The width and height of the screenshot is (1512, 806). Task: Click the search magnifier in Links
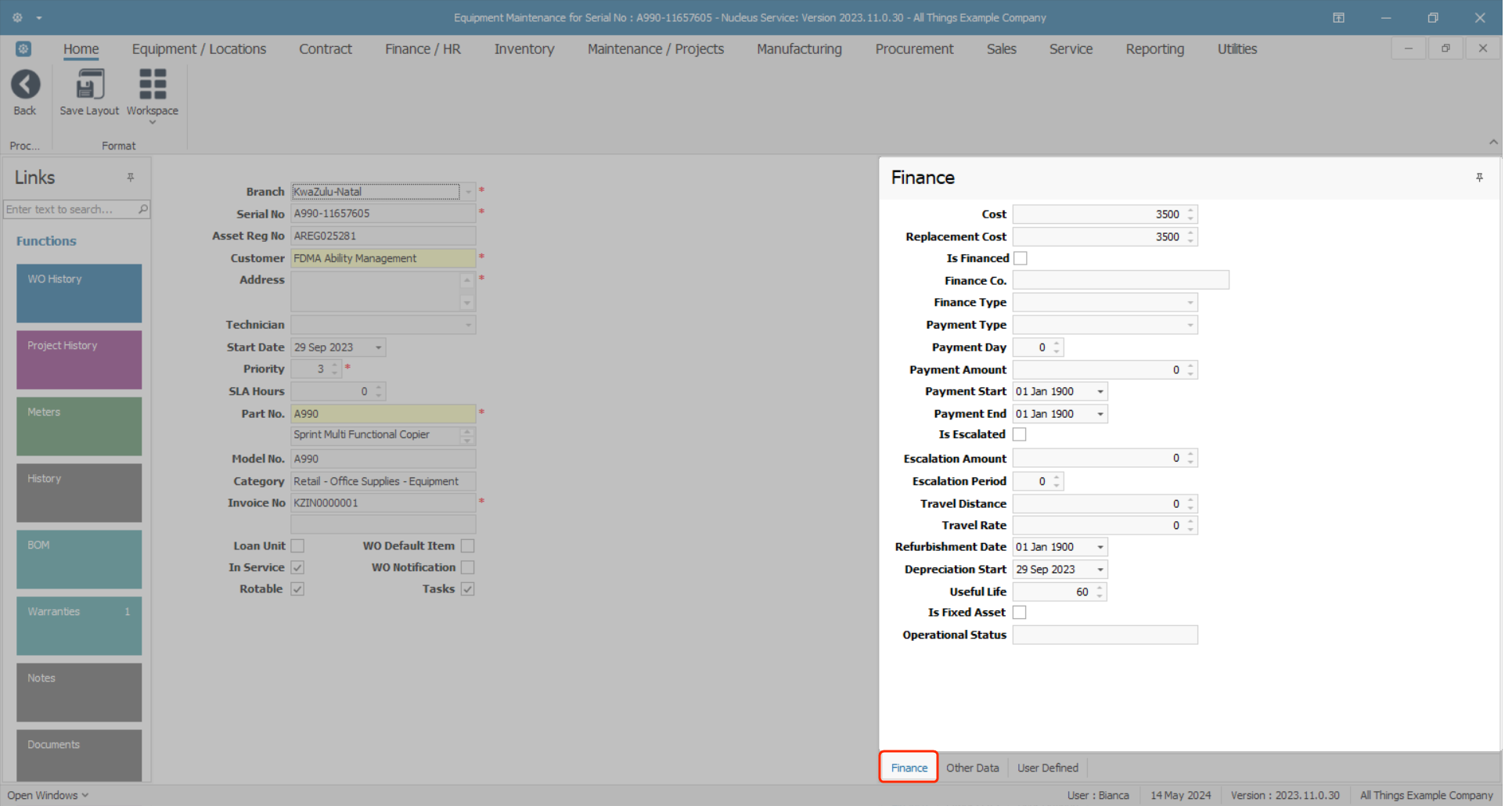point(143,209)
